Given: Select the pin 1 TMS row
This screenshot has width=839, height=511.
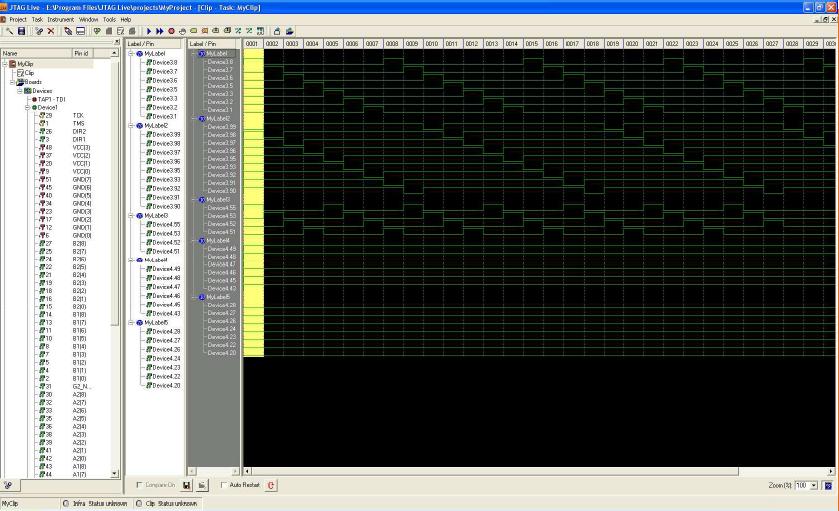Looking at the screenshot, I should (x=64, y=123).
